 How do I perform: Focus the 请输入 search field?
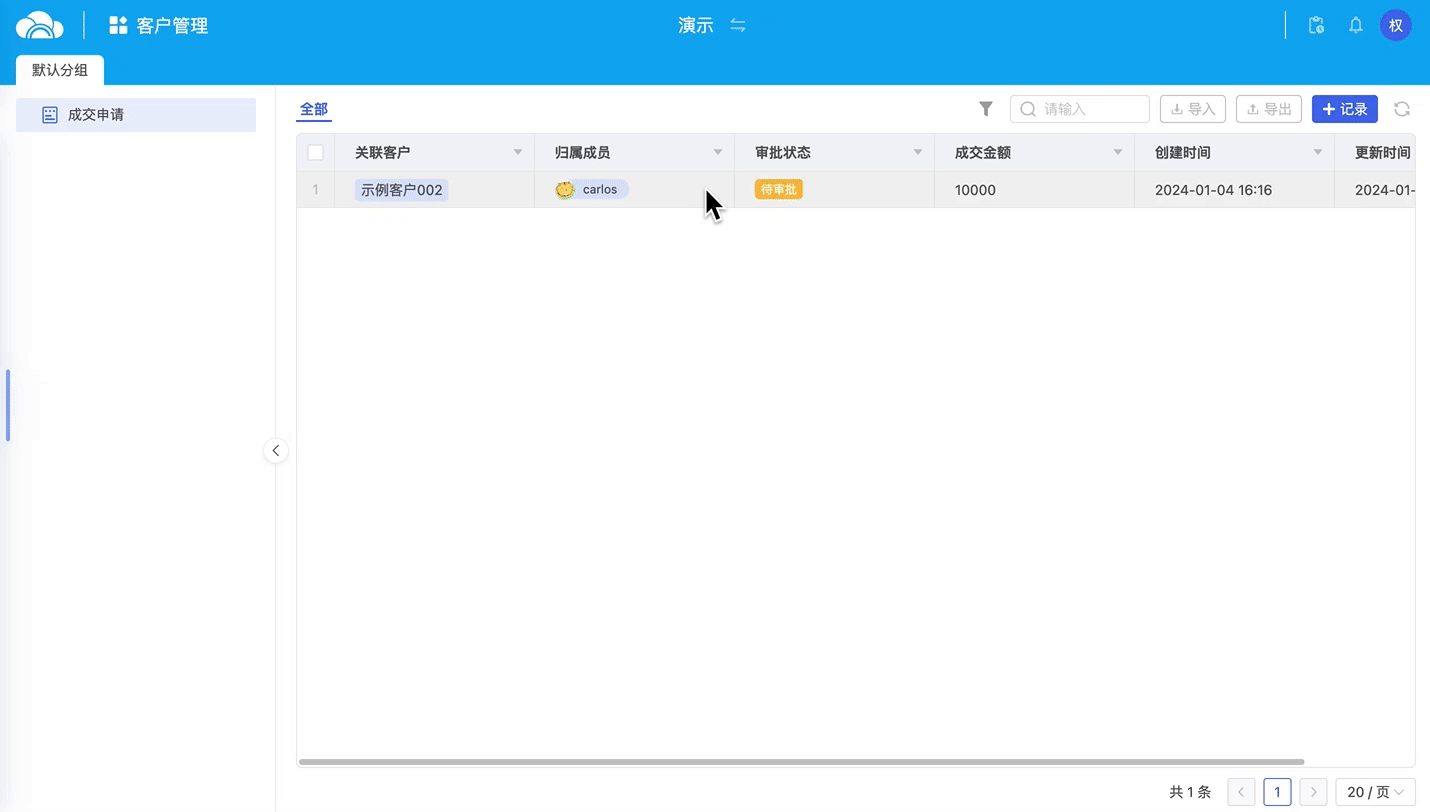coord(1080,109)
